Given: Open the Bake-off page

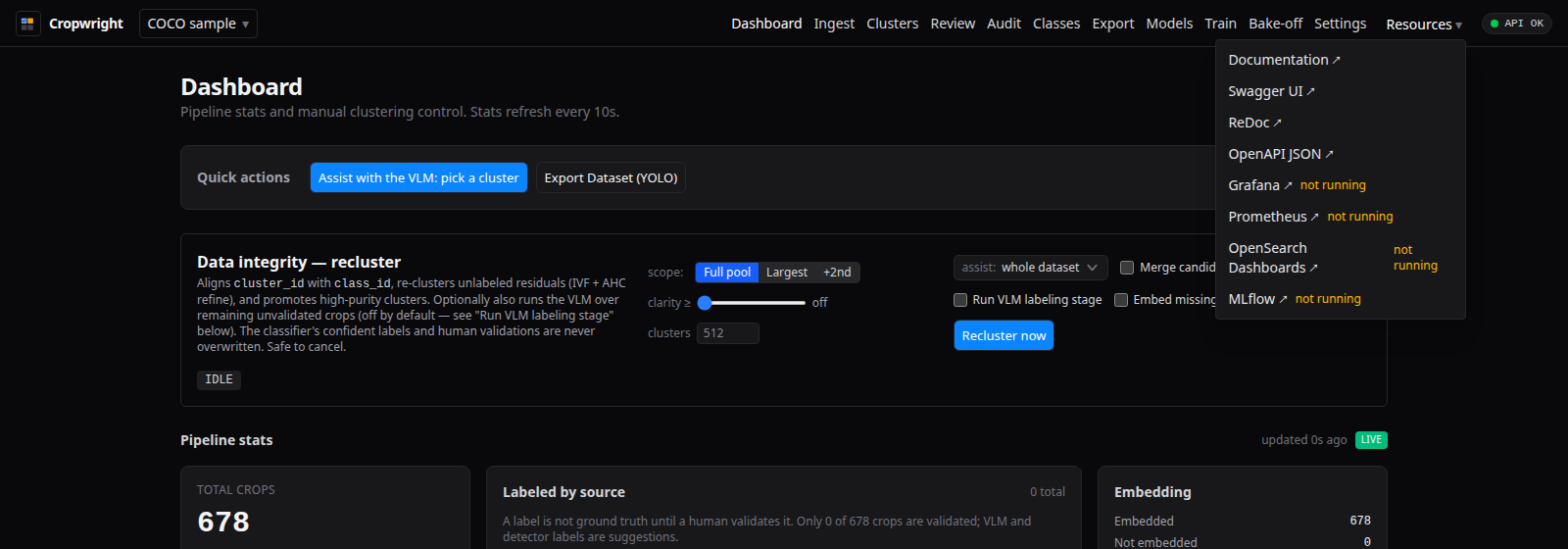Looking at the screenshot, I should 1275,24.
